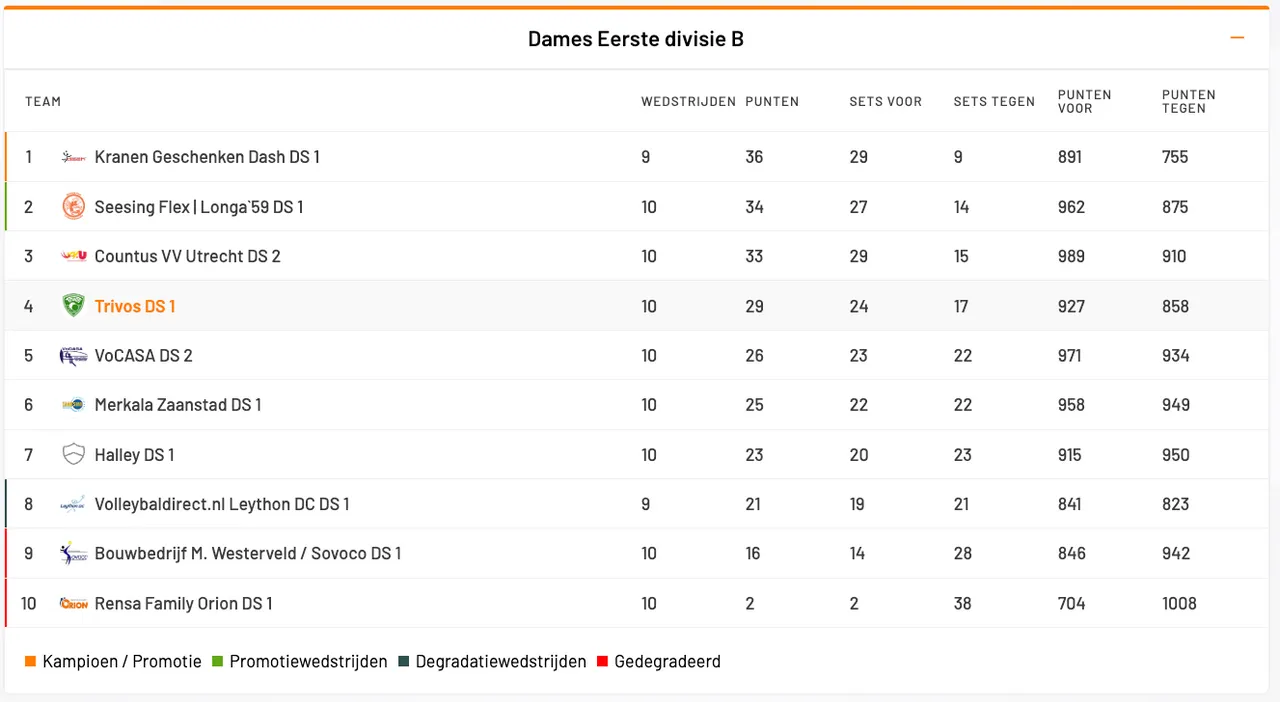The width and height of the screenshot is (1280, 702).
Task: Click the green Trivos shield logo
Action: pos(73,306)
